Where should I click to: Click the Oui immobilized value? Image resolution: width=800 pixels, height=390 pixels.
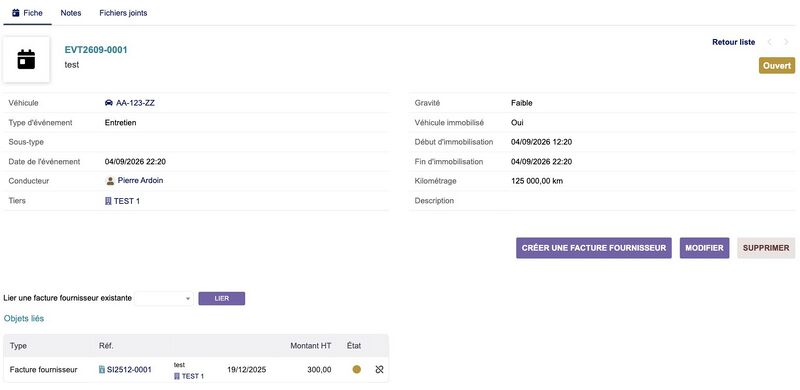517,123
